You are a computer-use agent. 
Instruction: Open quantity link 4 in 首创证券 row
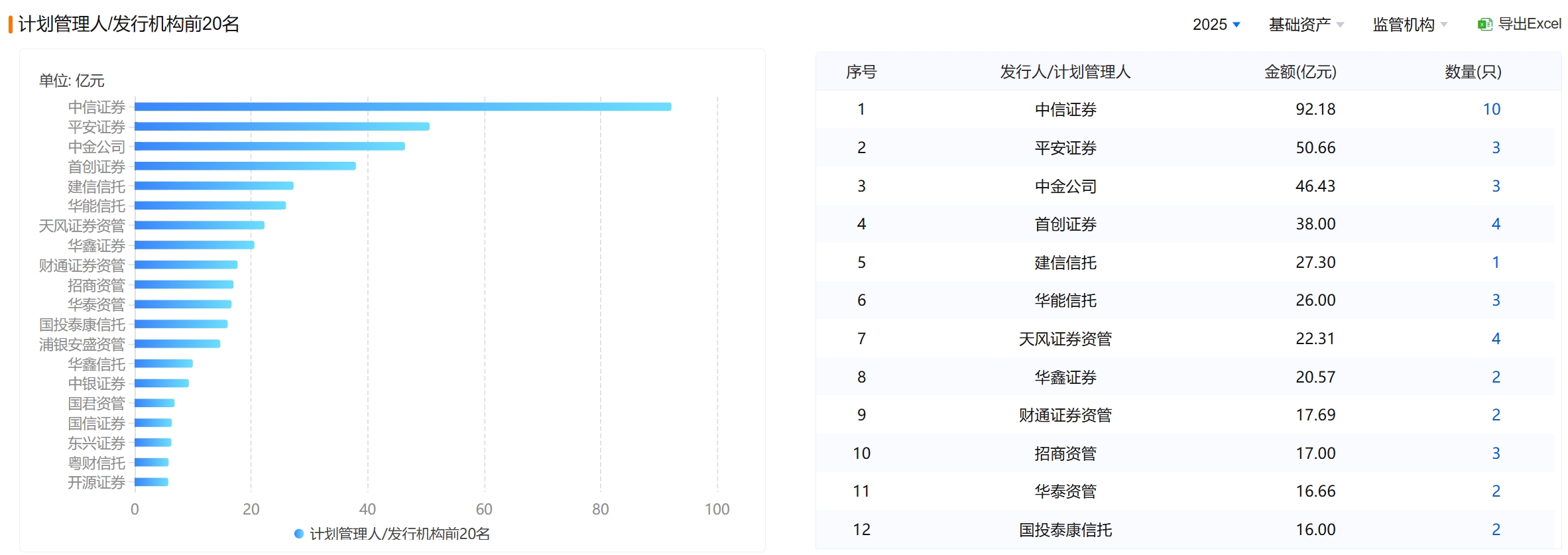pyautogui.click(x=1496, y=224)
